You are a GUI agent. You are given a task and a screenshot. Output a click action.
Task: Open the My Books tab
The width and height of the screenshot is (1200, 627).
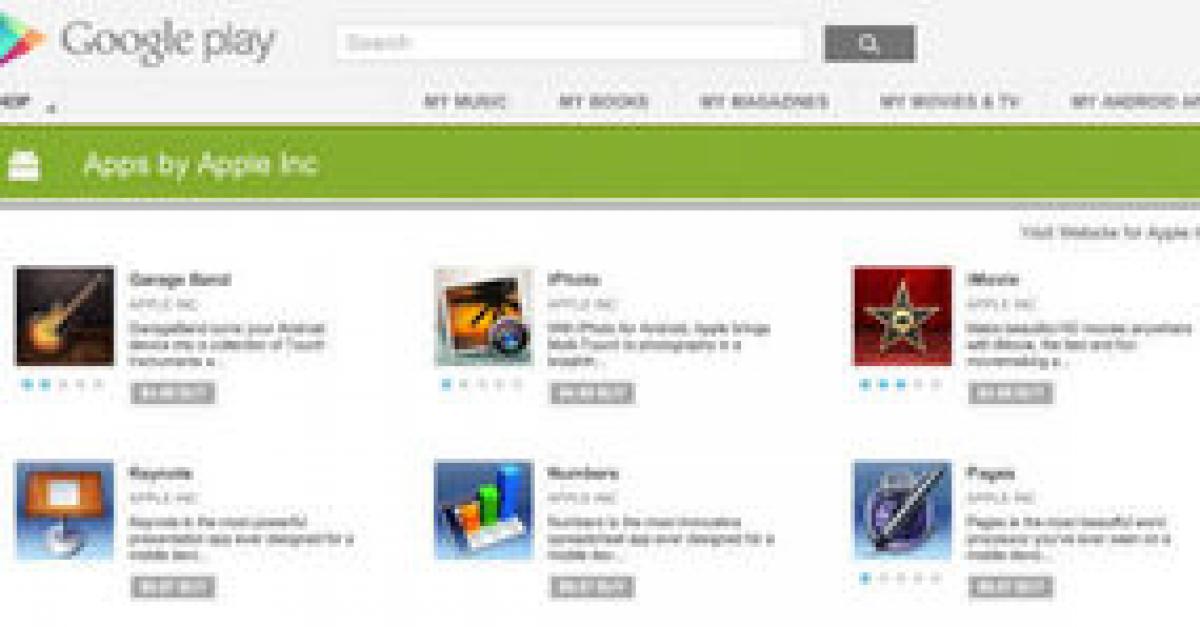(603, 102)
